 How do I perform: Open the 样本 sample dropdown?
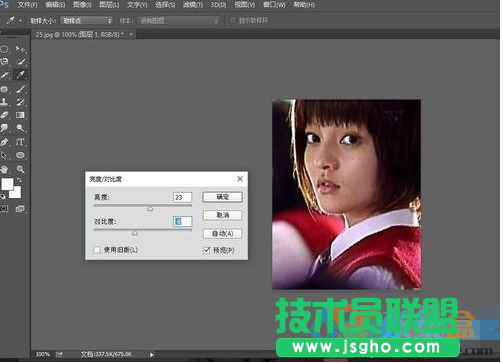click(179, 21)
